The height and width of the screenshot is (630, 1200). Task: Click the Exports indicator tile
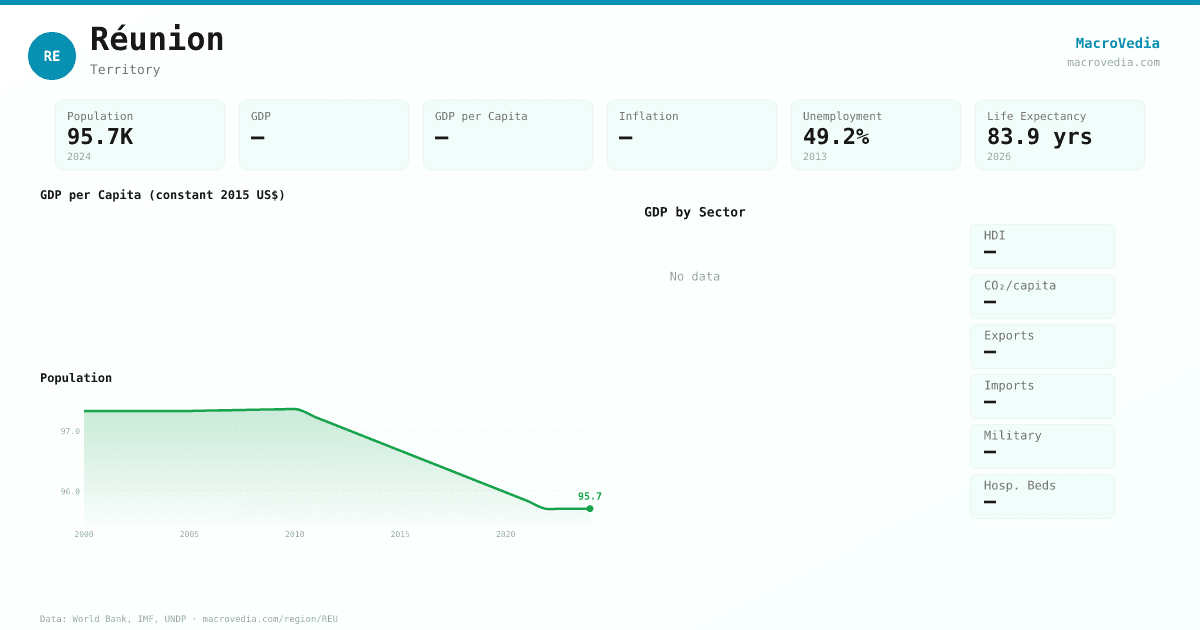[1042, 346]
